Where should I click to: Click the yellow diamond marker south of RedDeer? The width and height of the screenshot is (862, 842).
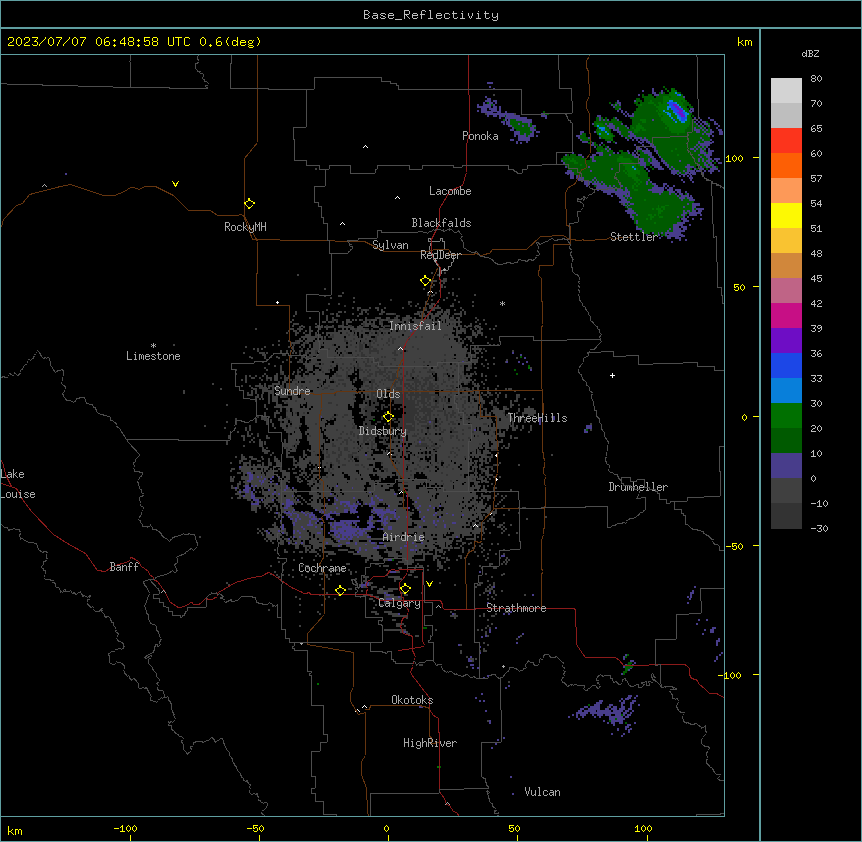425,281
